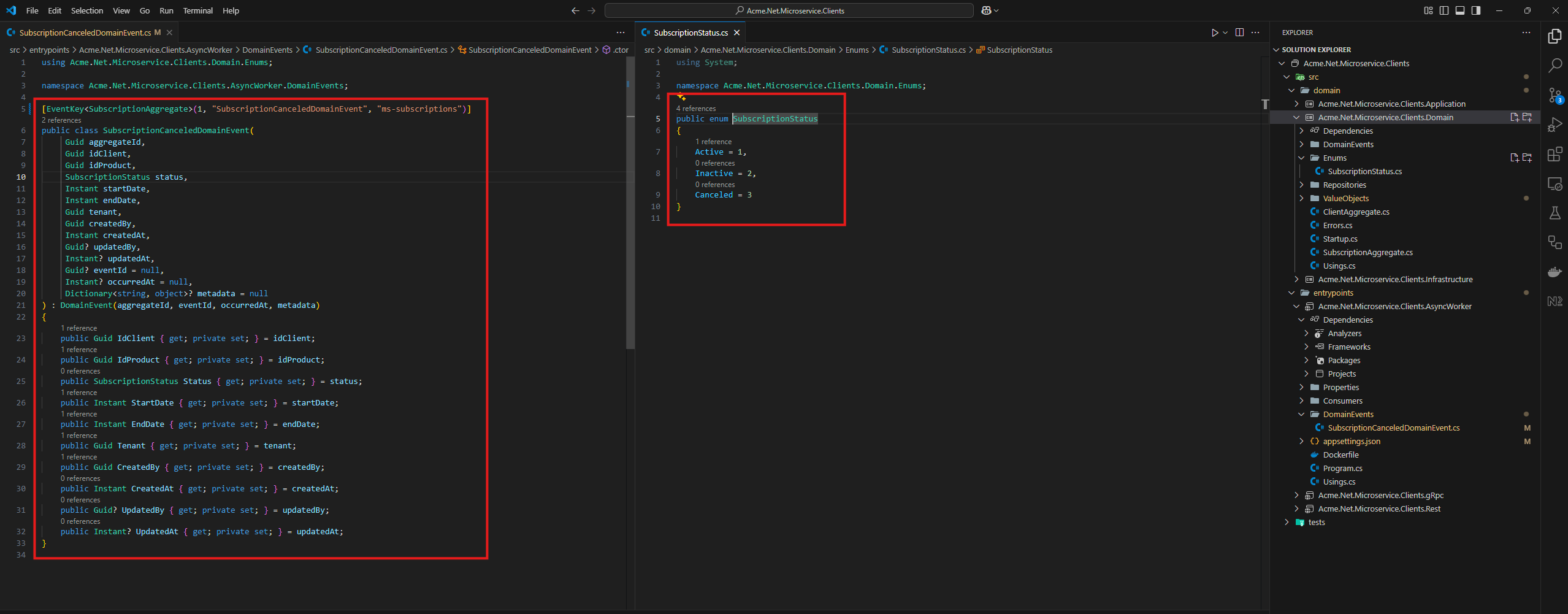This screenshot has height=614, width=1568.
Task: Open the dropdown arrow next to Run button
Action: coord(1225,33)
